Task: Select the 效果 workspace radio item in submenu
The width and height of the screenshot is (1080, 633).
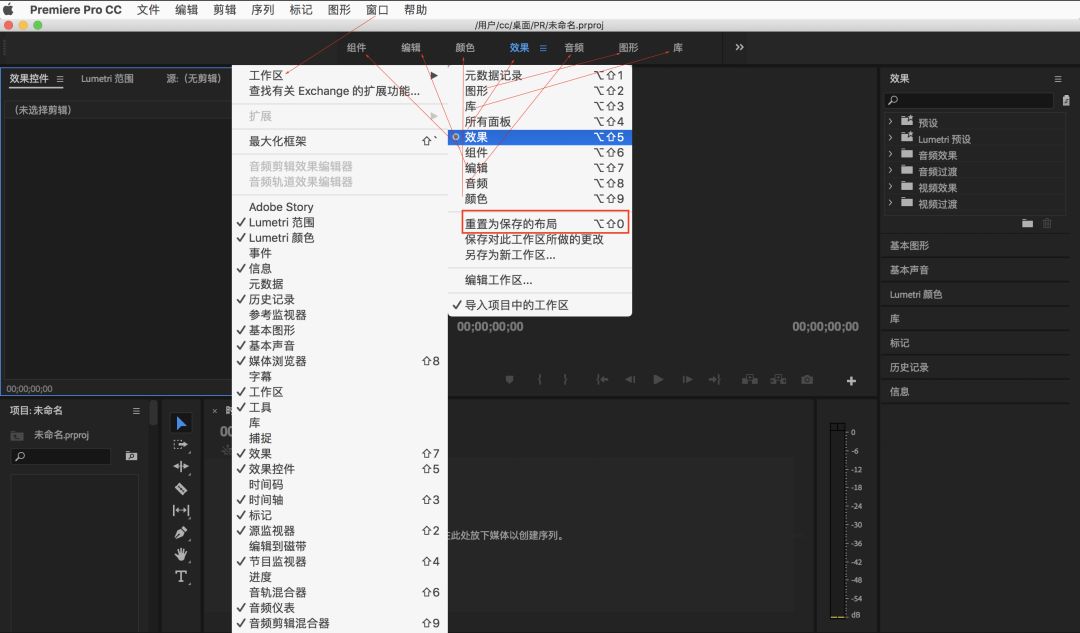Action: 540,137
